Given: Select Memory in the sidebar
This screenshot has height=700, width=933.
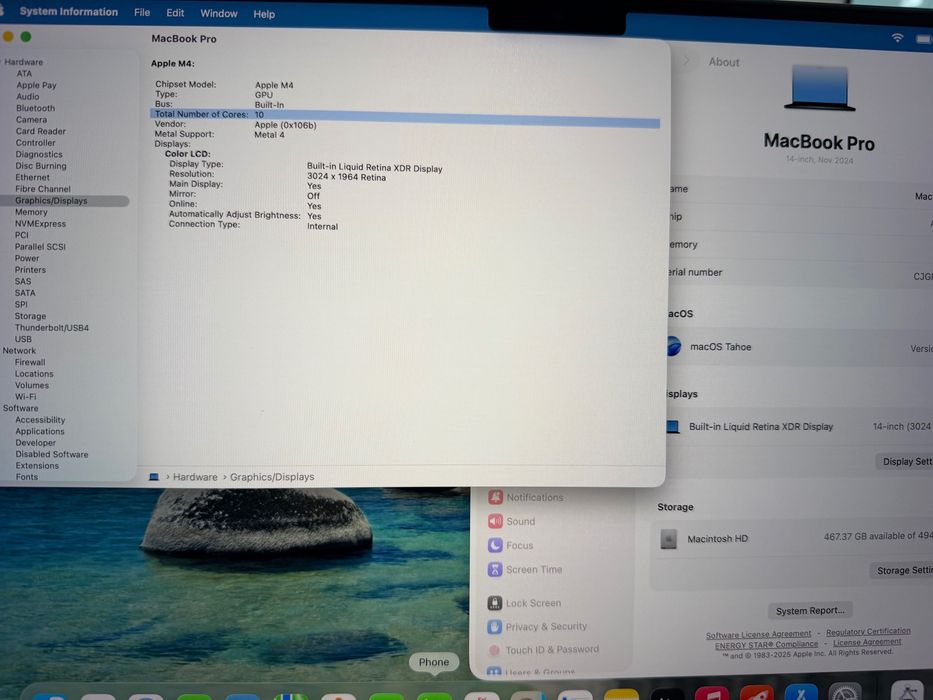Looking at the screenshot, I should click(31, 212).
